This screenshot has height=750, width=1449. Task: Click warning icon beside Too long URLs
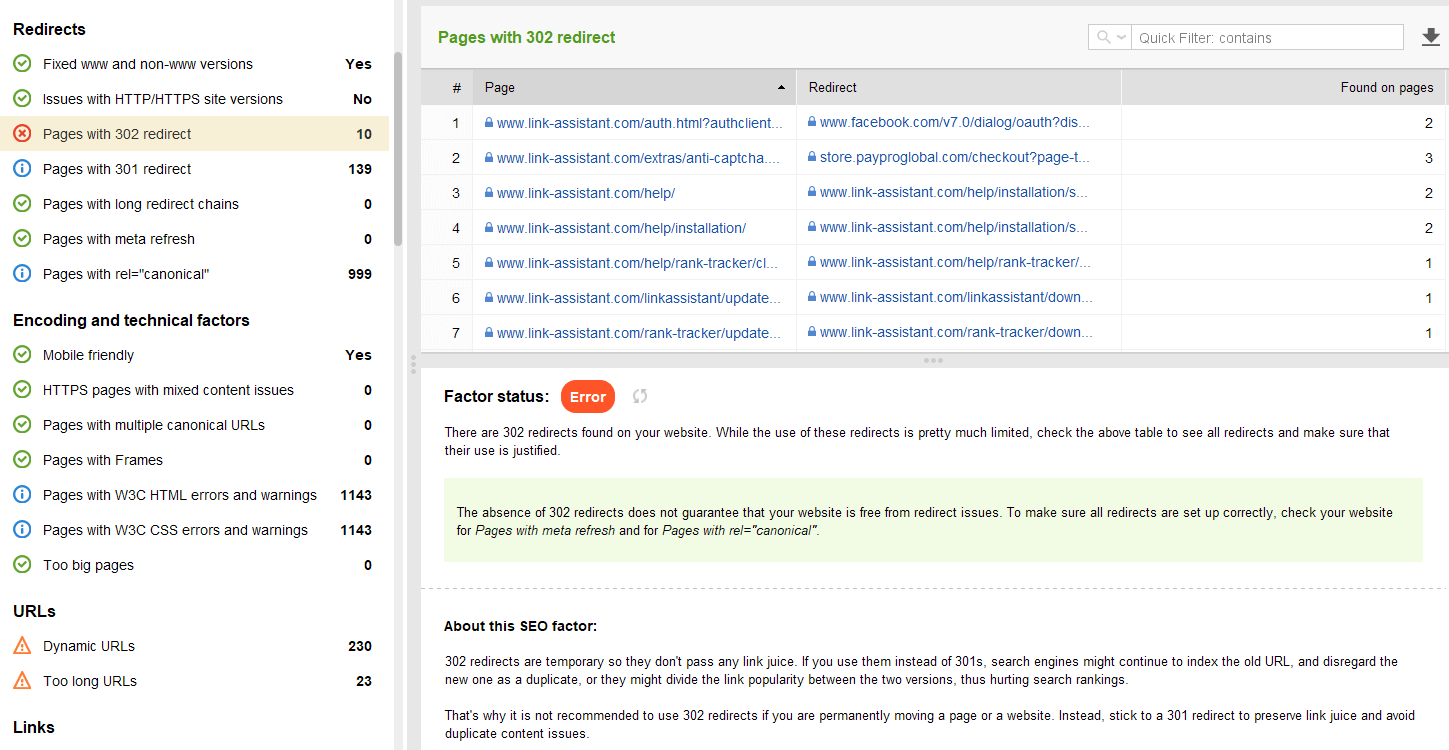[x=22, y=681]
